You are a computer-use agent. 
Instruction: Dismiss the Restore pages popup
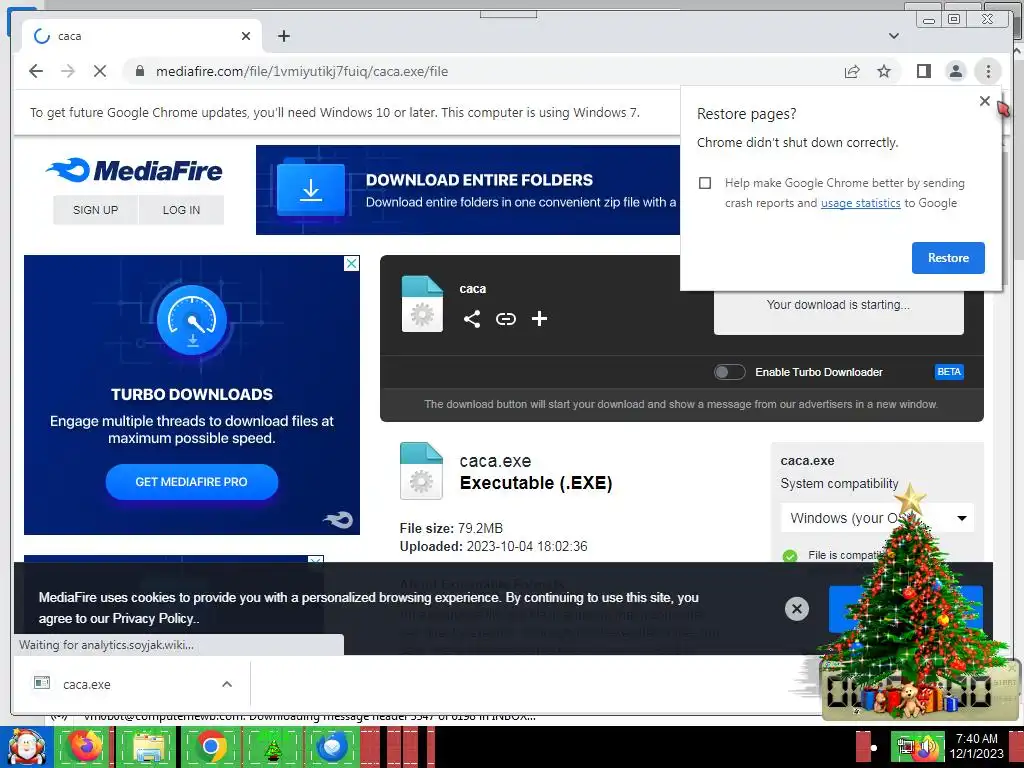(x=985, y=101)
